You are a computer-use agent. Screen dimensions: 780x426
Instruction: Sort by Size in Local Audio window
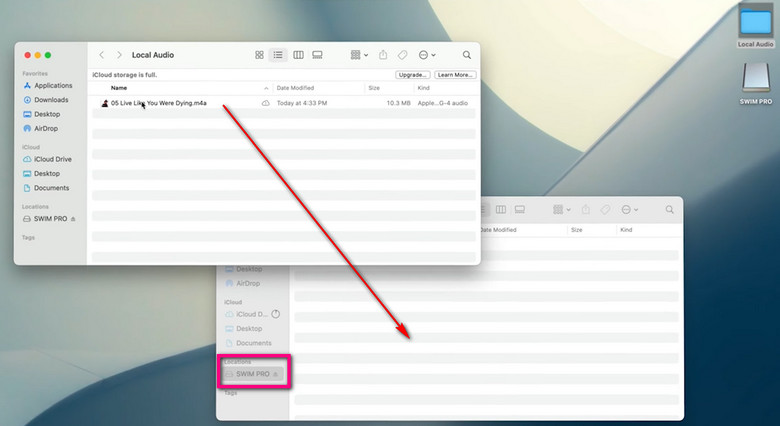pos(374,88)
